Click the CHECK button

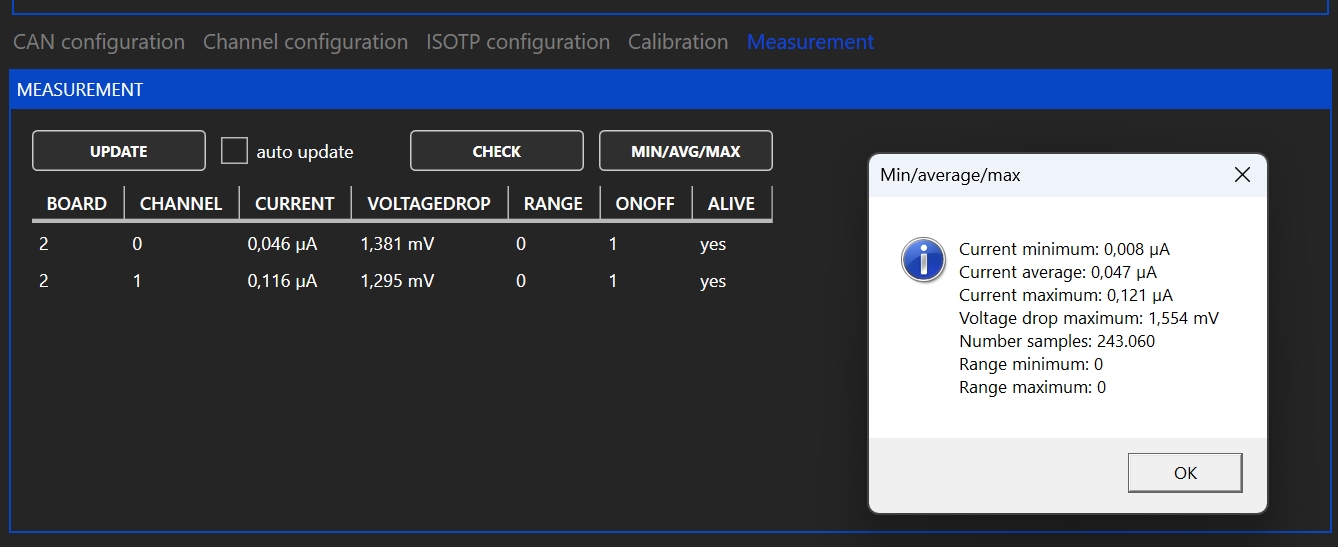point(496,151)
